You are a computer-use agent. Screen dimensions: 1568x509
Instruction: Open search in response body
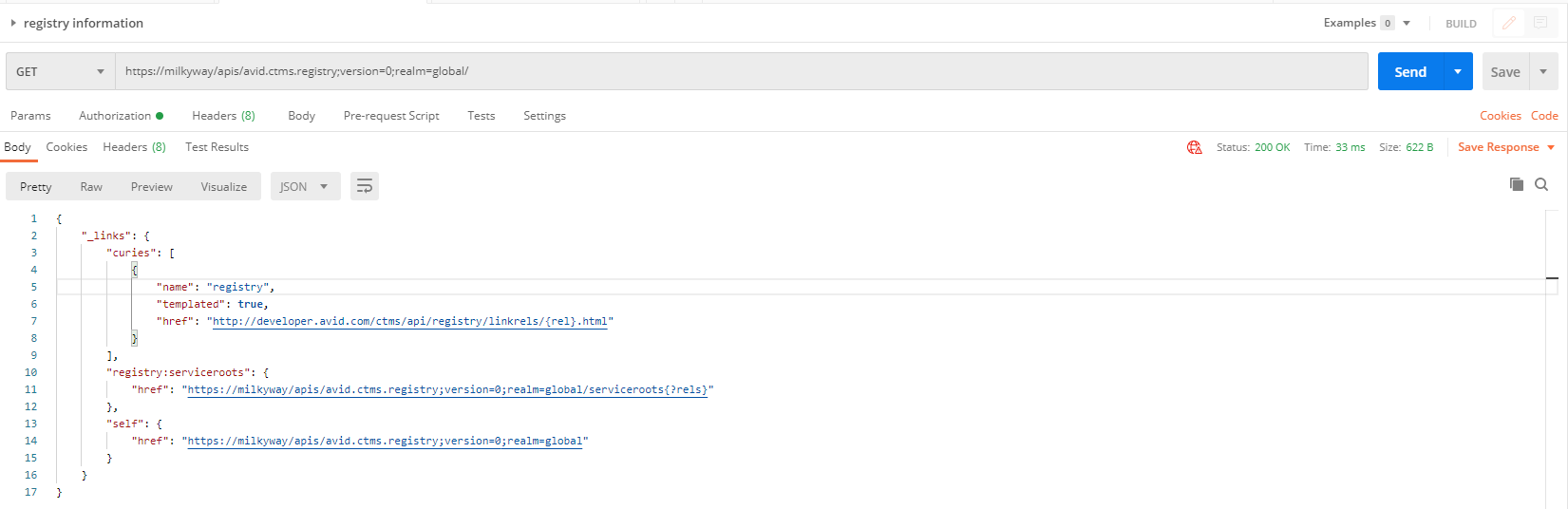coord(1541,184)
